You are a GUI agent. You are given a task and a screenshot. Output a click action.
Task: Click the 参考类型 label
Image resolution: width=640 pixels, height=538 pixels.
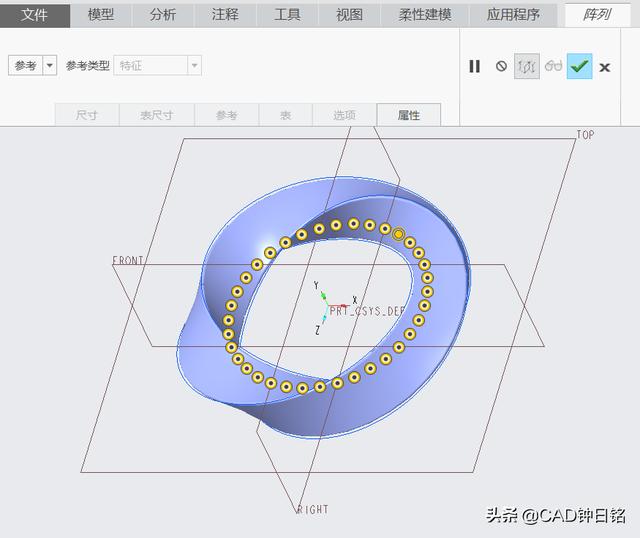click(88, 65)
